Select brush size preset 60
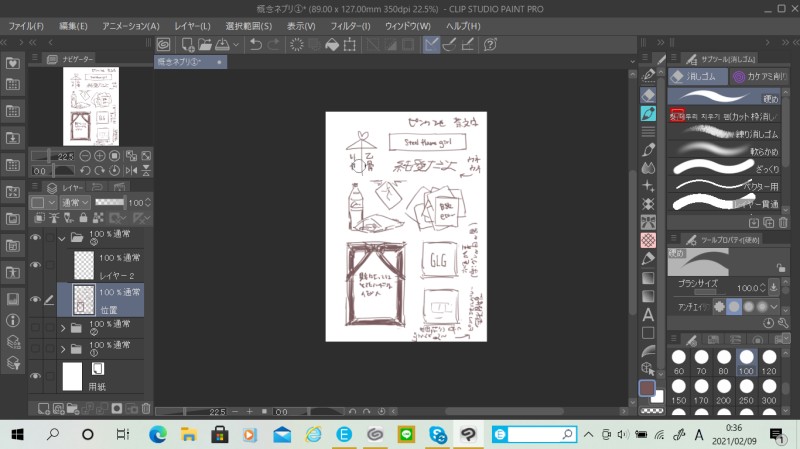800x449 pixels. click(x=679, y=363)
